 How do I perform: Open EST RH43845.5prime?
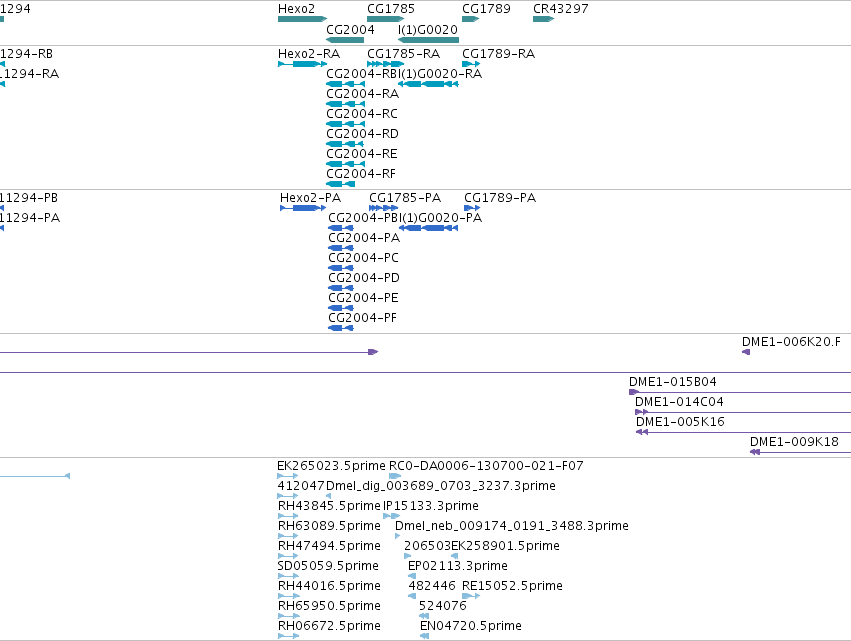(x=329, y=506)
